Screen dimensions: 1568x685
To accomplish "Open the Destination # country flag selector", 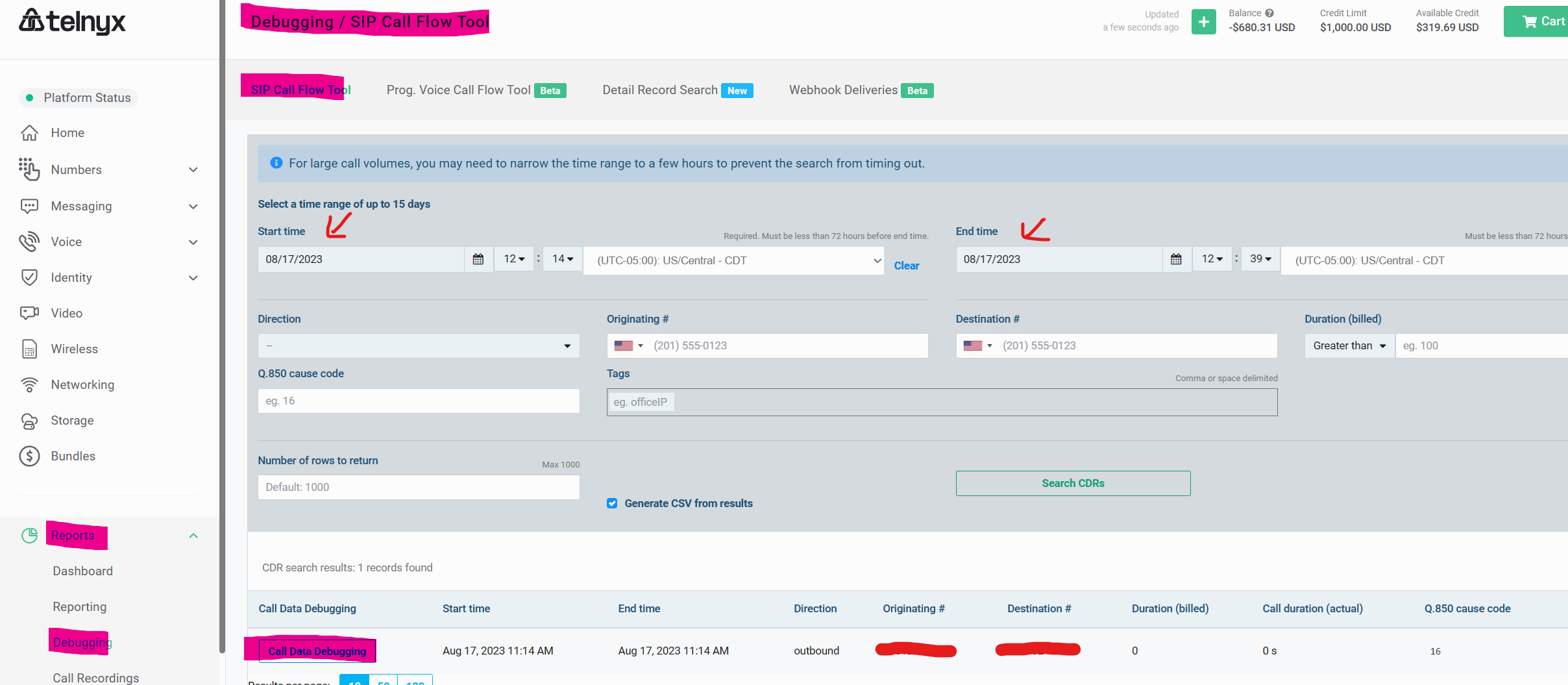I will [x=978, y=346].
